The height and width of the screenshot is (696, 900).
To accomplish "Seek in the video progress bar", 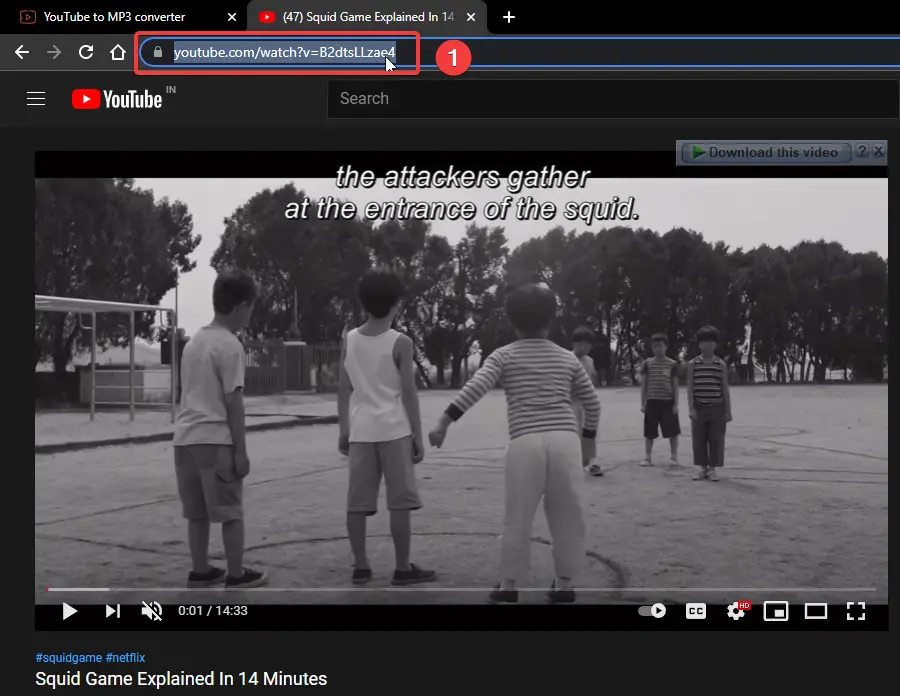I will [461, 589].
